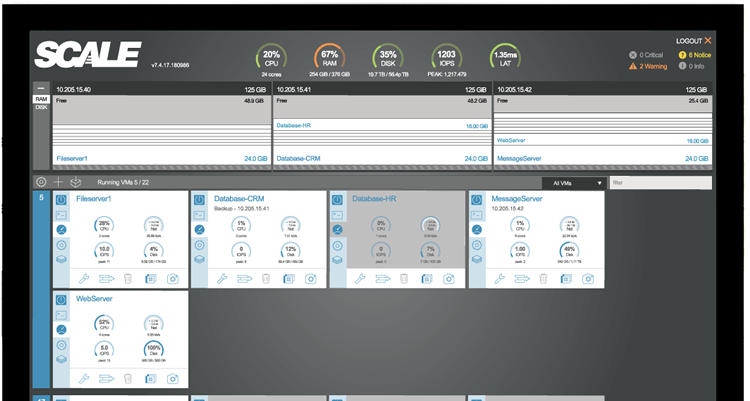The image size is (750, 401).
Task: Click the trash delete icon on WebServer
Action: [128, 379]
